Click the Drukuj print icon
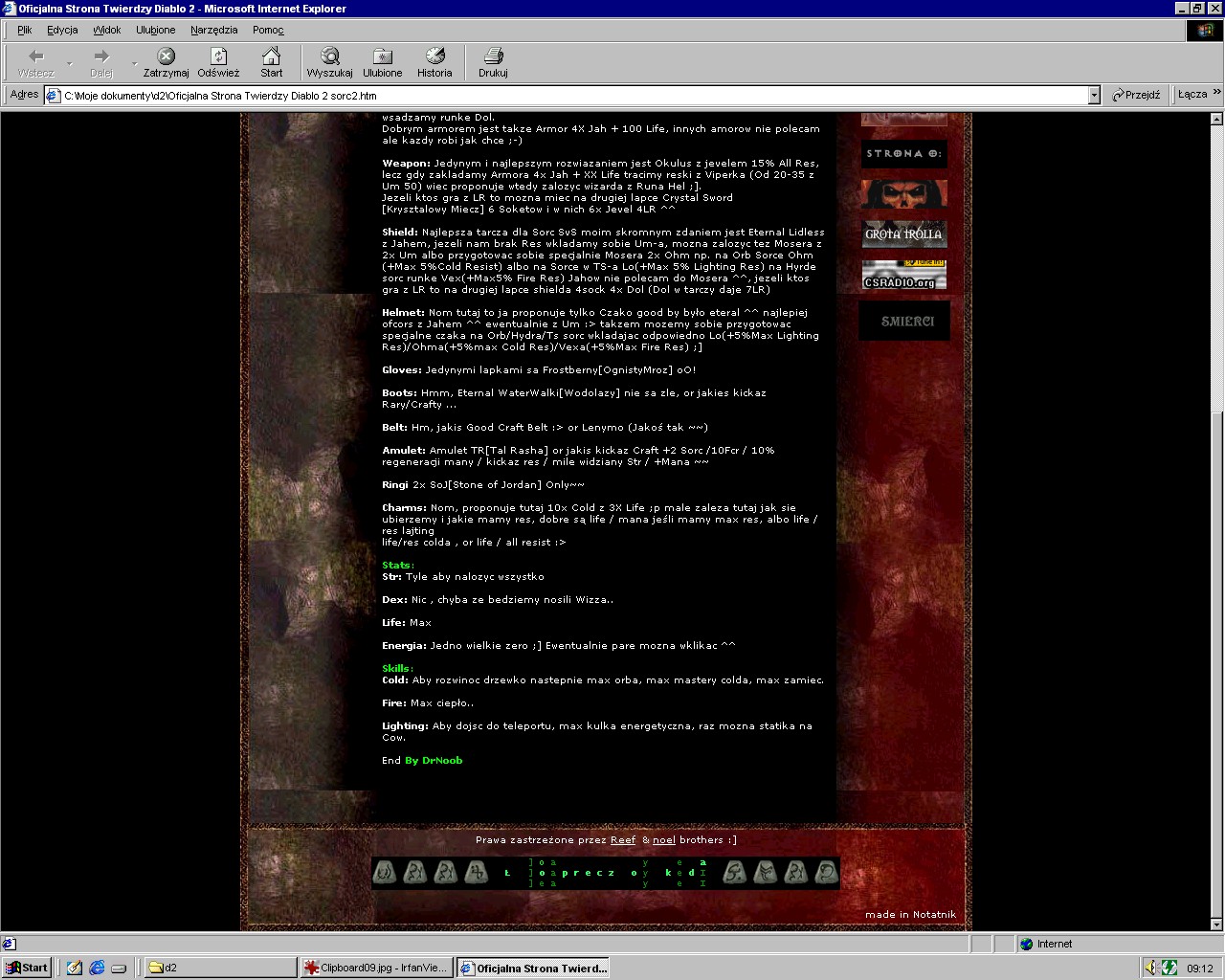The height and width of the screenshot is (980, 1225). [x=493, y=56]
